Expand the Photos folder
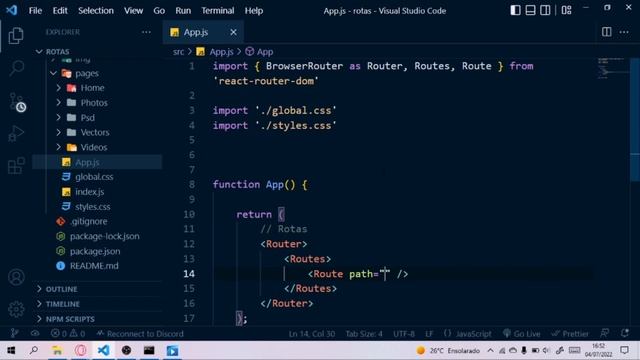The width and height of the screenshot is (640, 360). [x=97, y=102]
